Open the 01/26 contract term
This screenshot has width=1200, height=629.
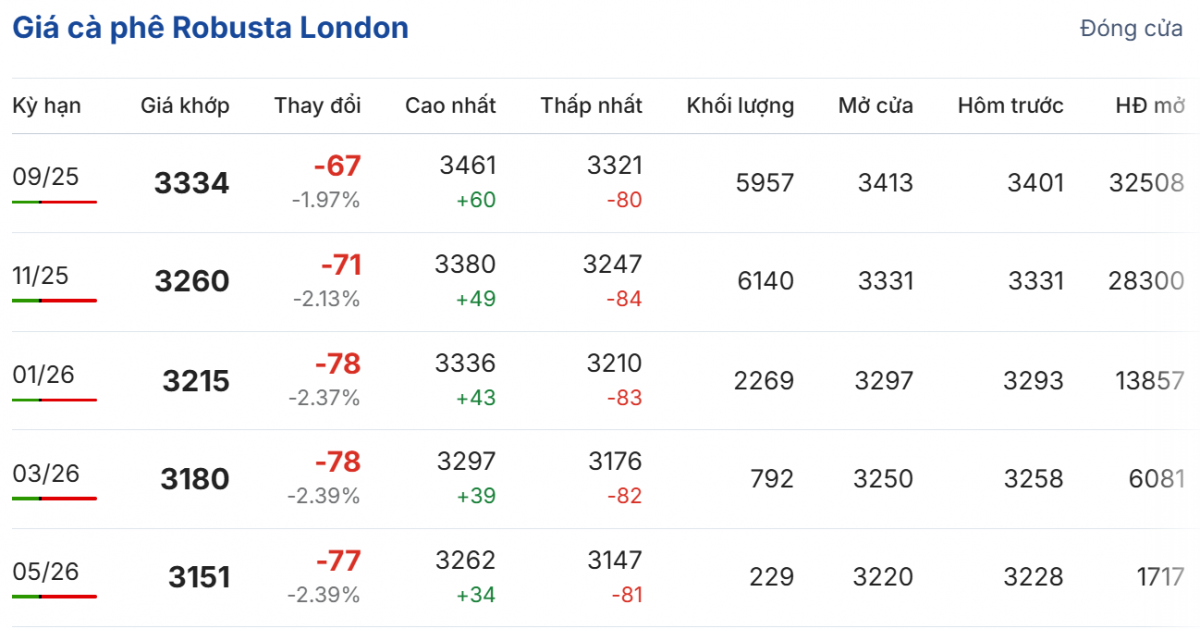tap(43, 375)
